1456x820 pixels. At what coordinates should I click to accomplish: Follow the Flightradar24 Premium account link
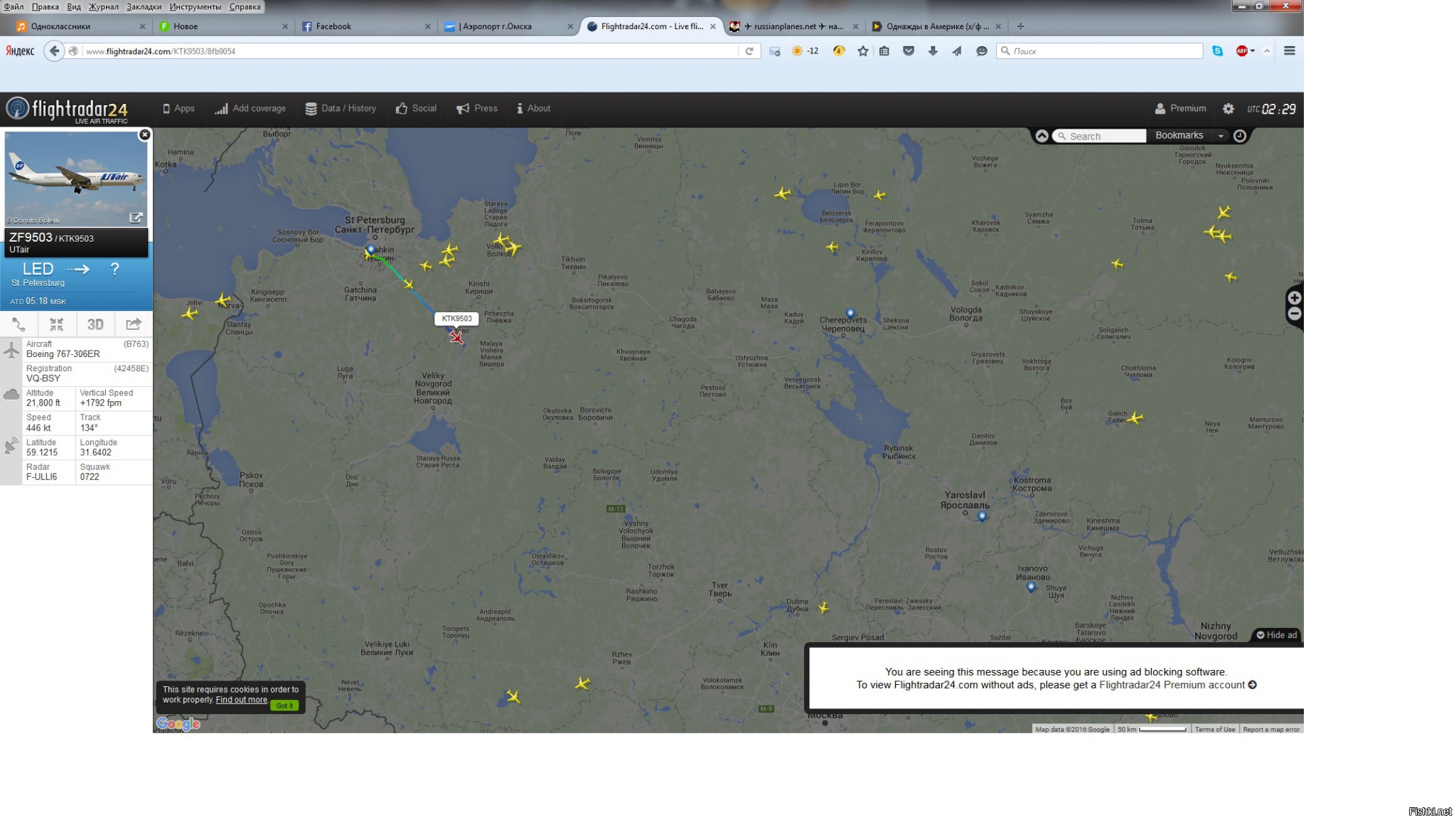[x=1172, y=685]
